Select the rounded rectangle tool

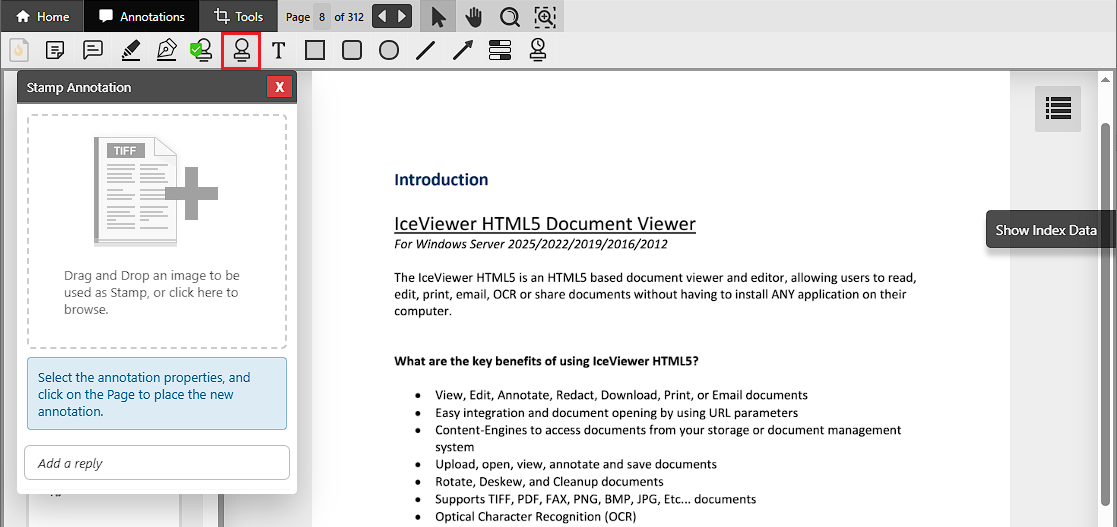(352, 50)
